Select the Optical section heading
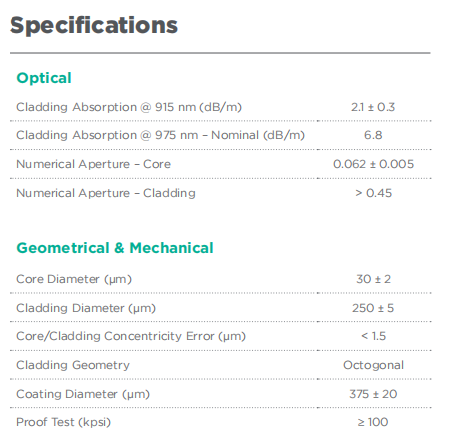Viewport: 464px width, 437px height. (x=44, y=78)
